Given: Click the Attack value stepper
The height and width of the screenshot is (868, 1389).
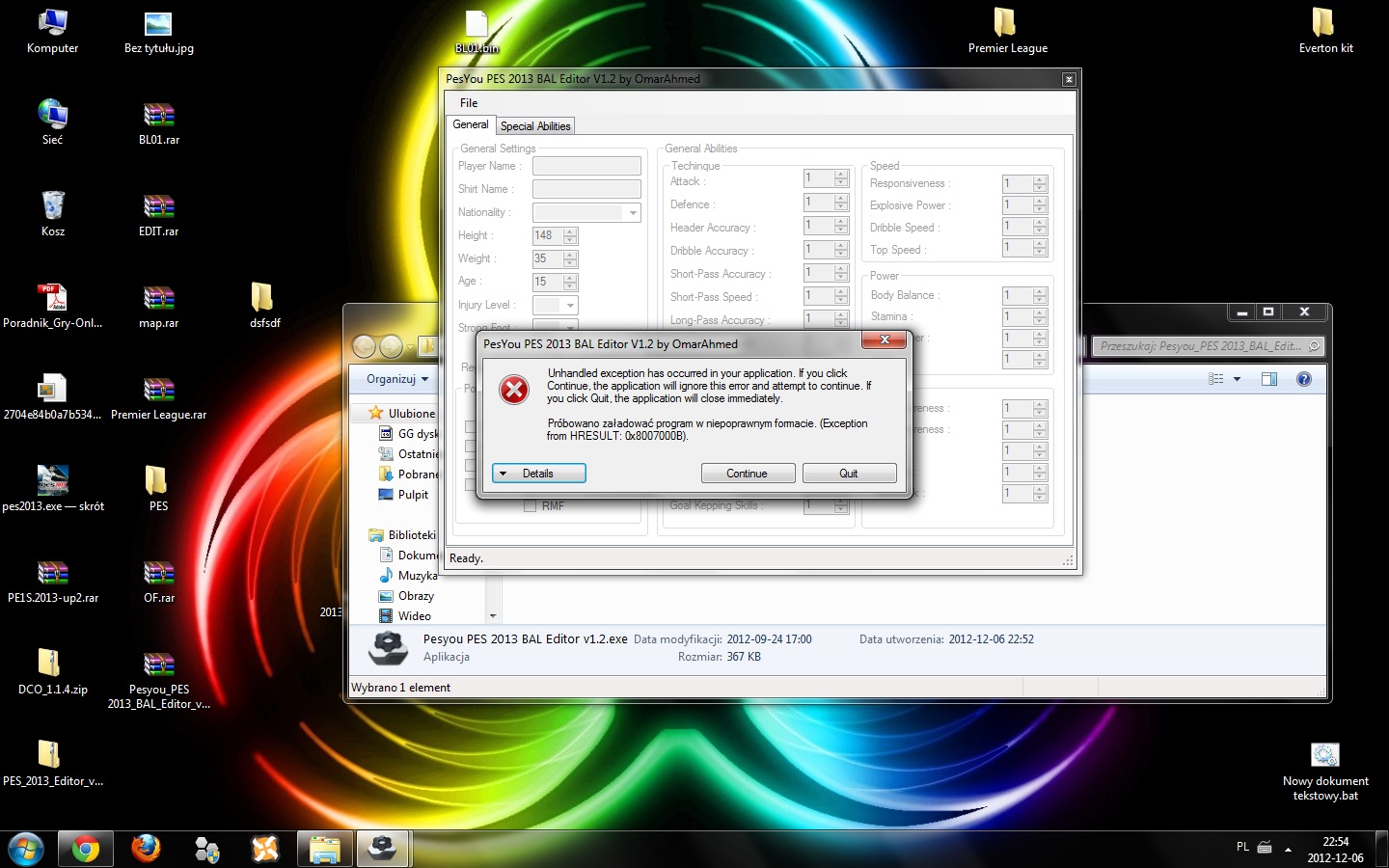Looking at the screenshot, I should (x=841, y=178).
